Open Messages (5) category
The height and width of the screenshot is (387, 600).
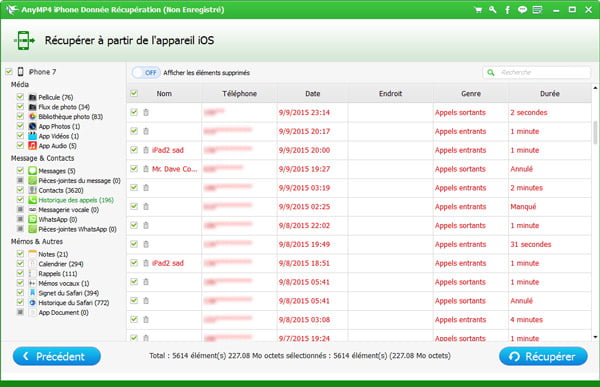click(x=57, y=171)
